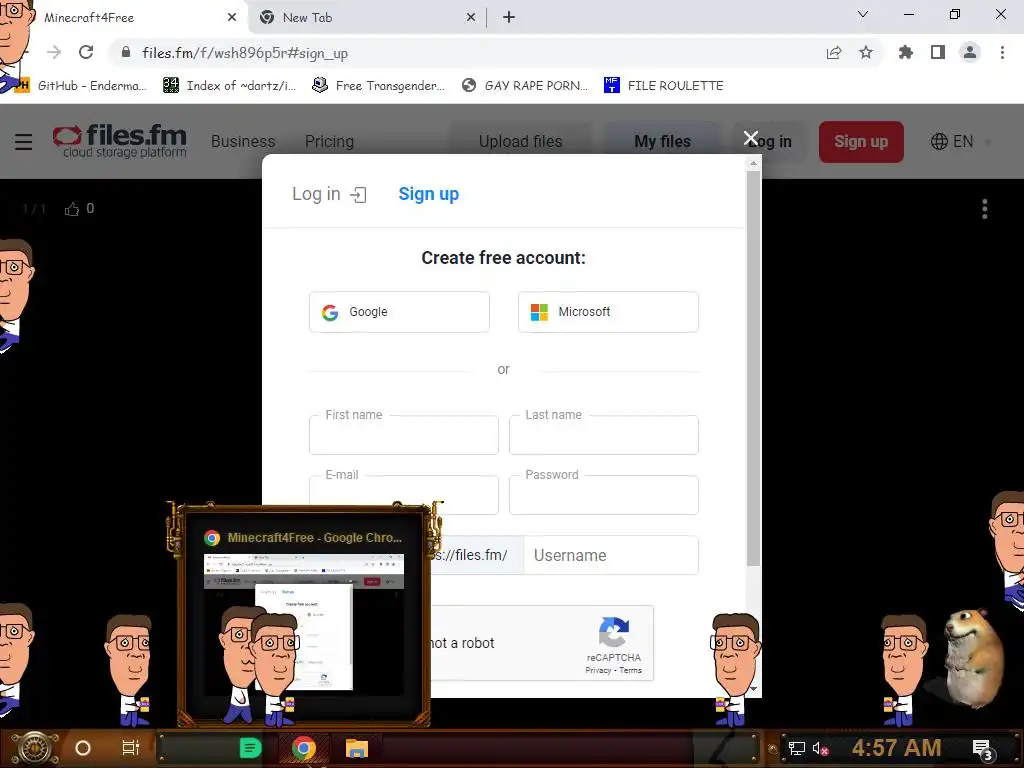This screenshot has height=768, width=1024.
Task: Click the Last name input field
Action: [603, 435]
